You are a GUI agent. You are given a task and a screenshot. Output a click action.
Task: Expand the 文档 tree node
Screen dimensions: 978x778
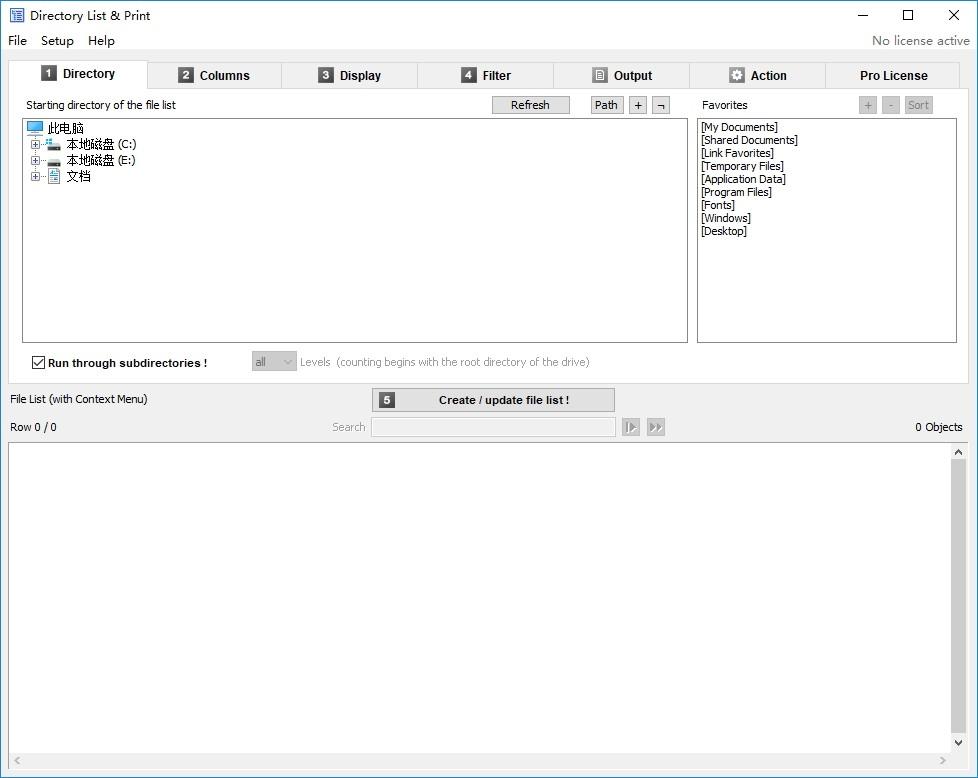point(36,177)
